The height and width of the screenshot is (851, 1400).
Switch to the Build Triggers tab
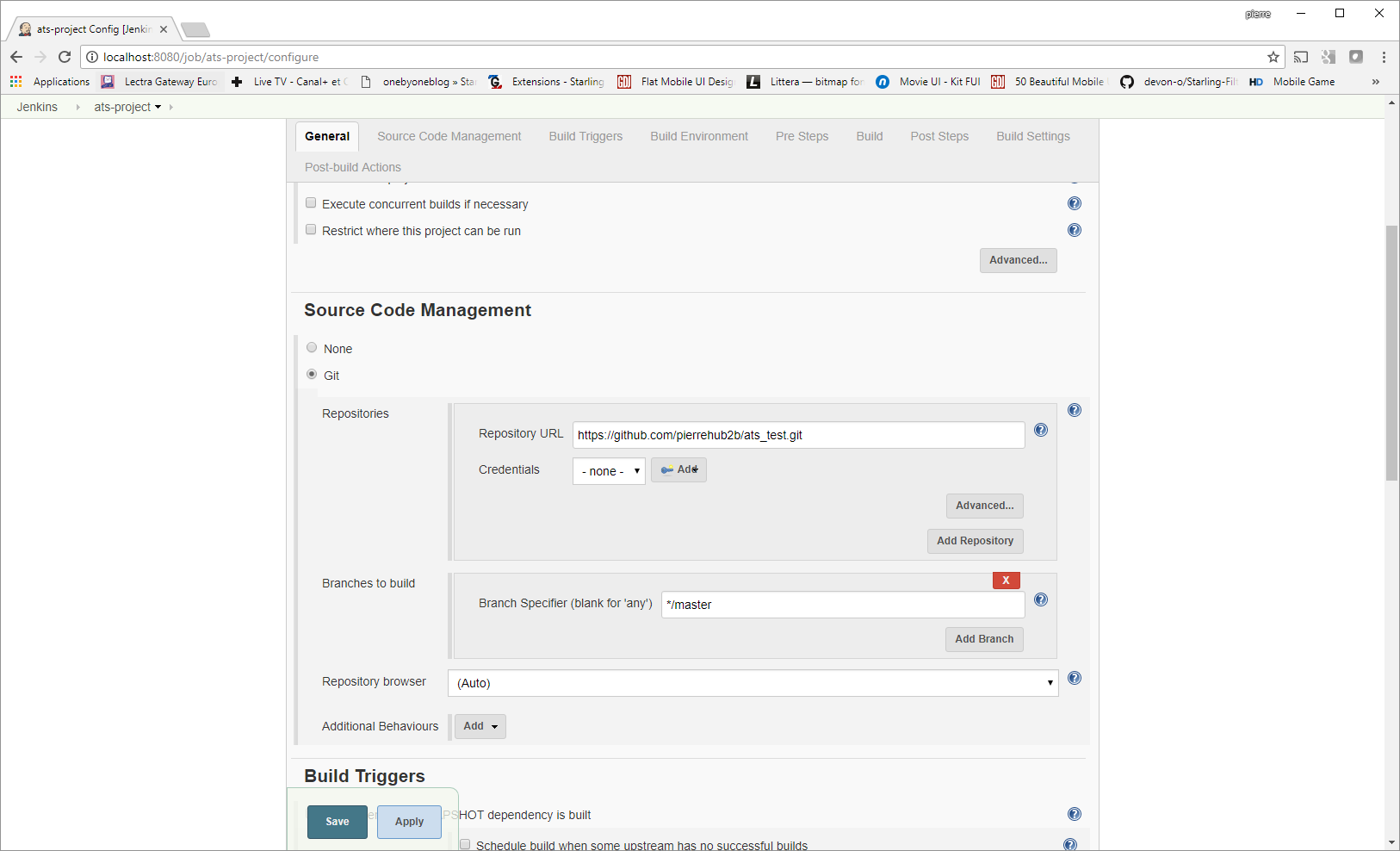tap(585, 136)
